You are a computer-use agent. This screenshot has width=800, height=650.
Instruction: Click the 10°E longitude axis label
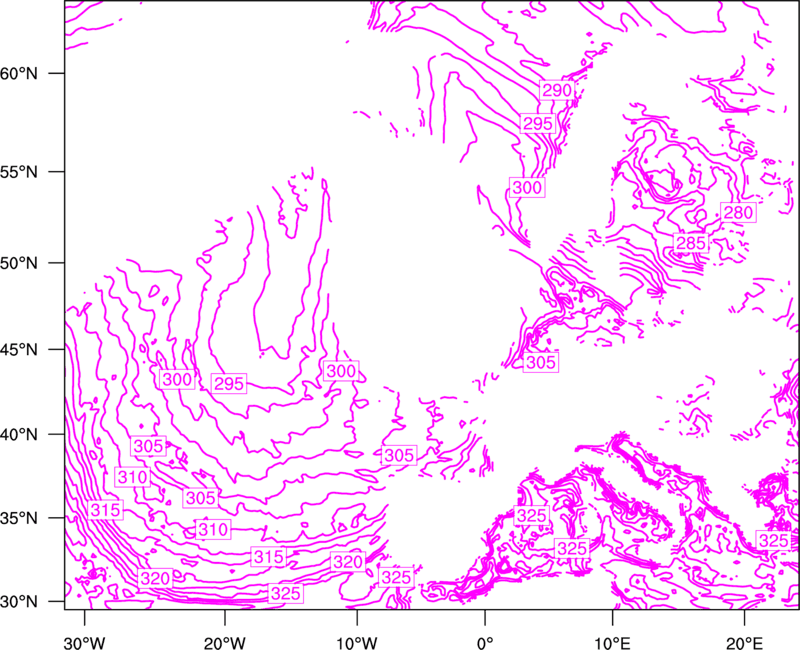tap(612, 643)
